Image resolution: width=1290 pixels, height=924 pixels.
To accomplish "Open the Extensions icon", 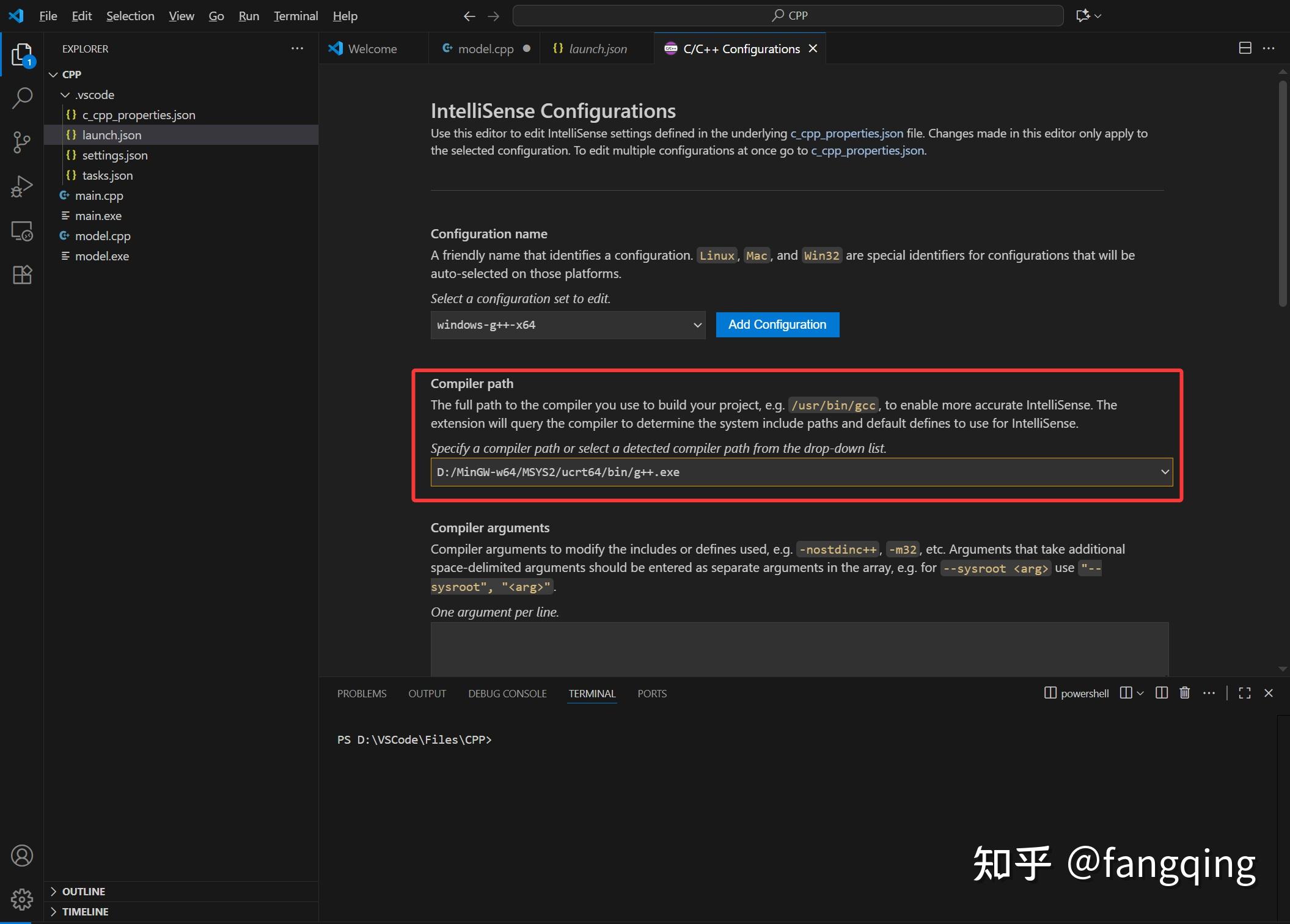I will coord(22,274).
